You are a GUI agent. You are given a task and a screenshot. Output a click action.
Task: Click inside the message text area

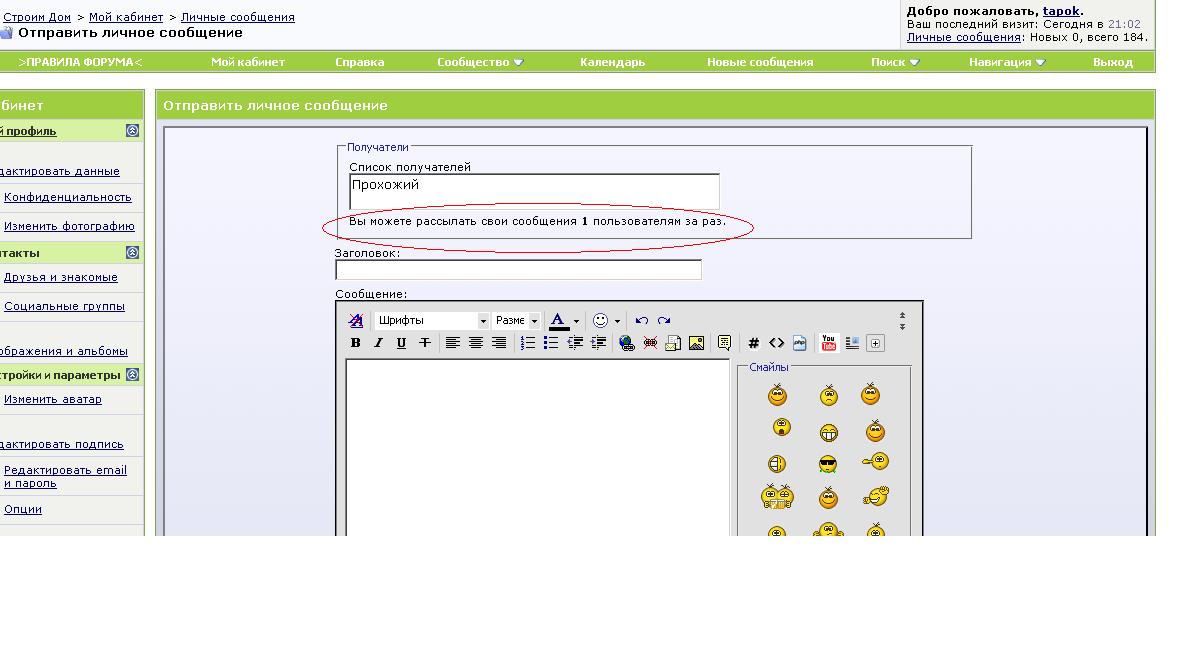click(x=538, y=447)
